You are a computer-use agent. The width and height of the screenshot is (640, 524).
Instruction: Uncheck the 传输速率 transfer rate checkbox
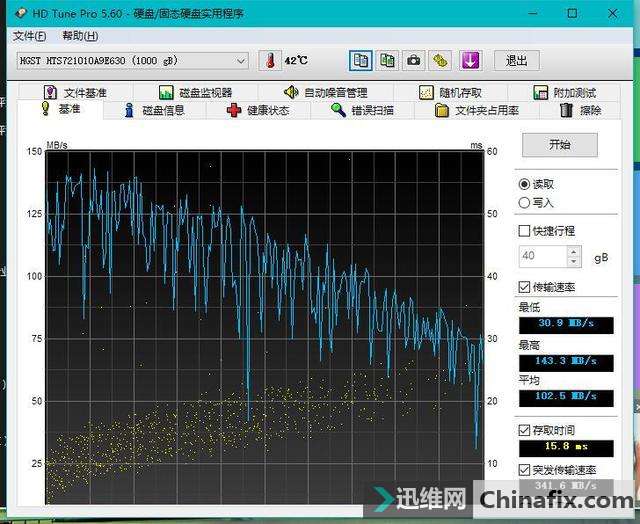click(x=525, y=287)
